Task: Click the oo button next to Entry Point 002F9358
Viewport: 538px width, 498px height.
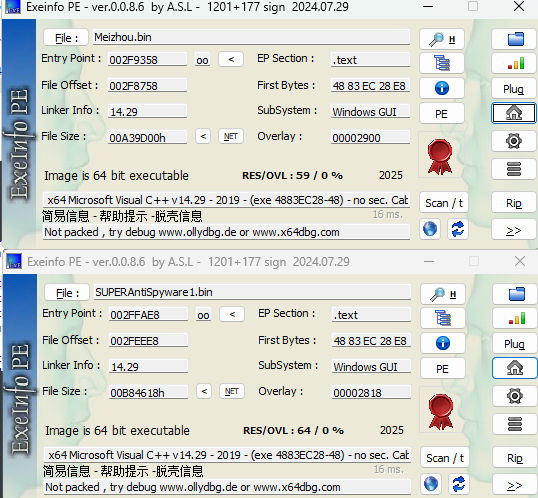Action: 202,60
